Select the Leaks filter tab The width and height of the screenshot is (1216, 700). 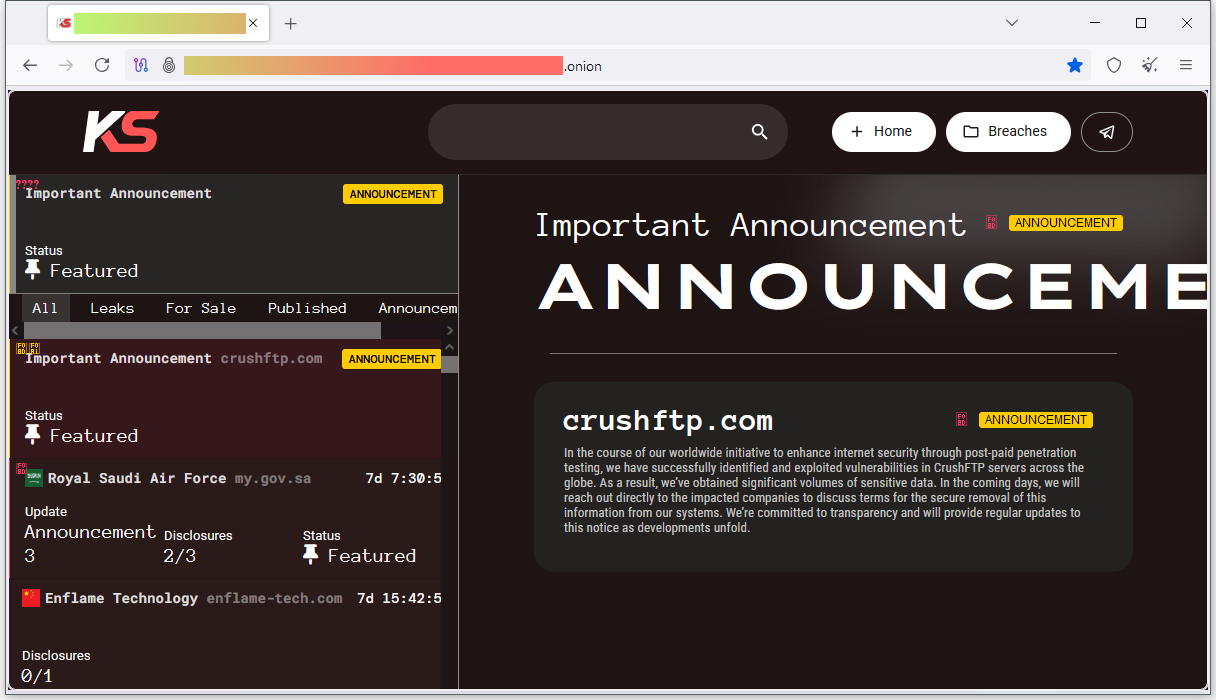(x=112, y=308)
